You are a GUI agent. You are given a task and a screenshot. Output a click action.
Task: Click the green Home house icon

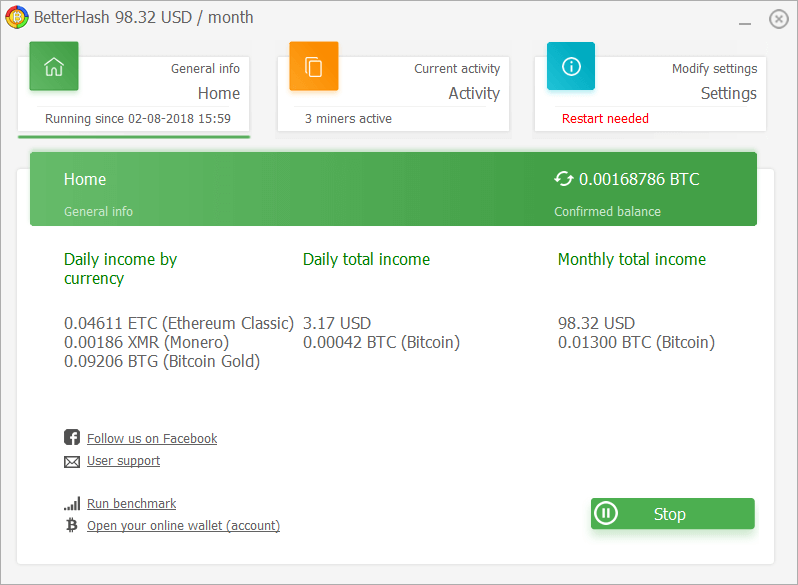tap(54, 66)
